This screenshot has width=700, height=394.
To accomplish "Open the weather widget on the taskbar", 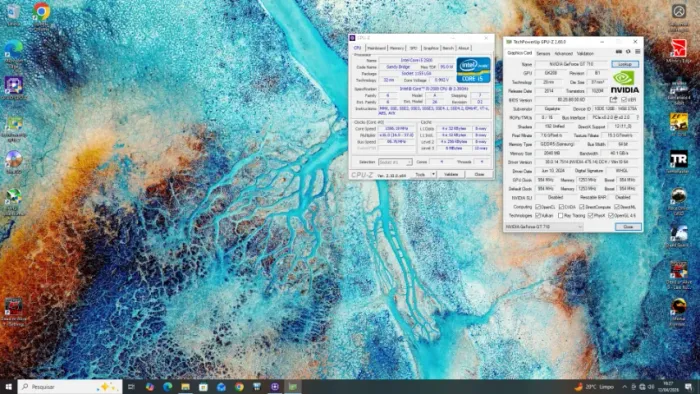I will [x=594, y=387].
